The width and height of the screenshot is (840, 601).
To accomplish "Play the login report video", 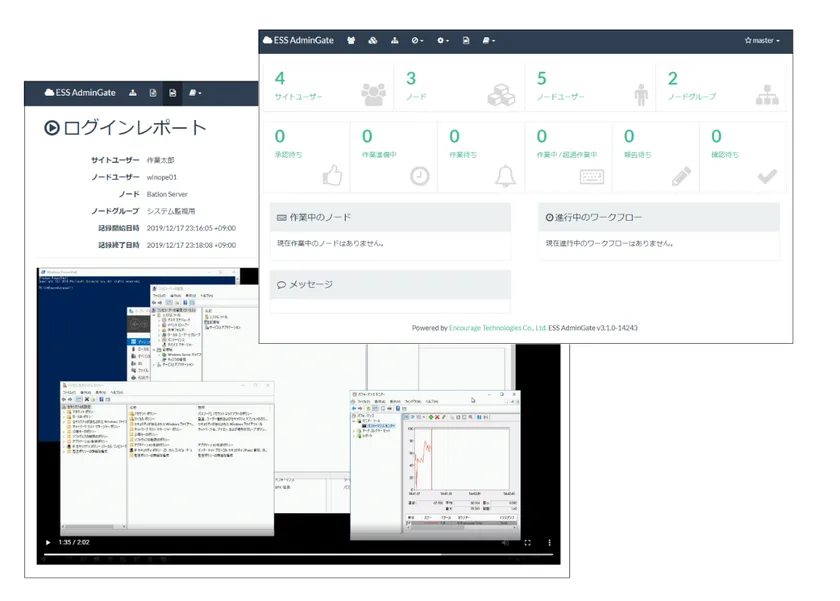I will coord(47,543).
